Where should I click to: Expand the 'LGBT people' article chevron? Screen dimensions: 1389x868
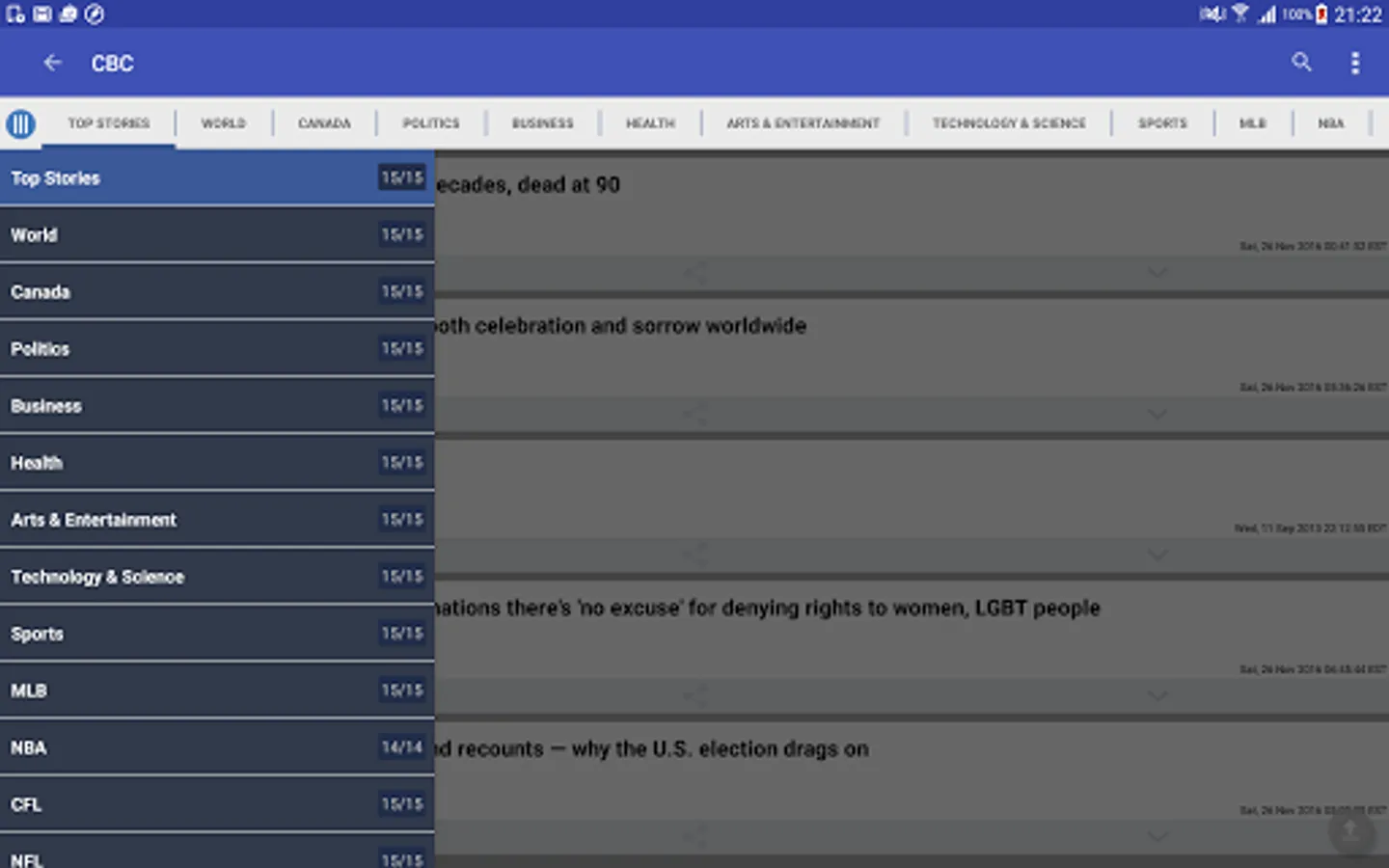[1157, 696]
